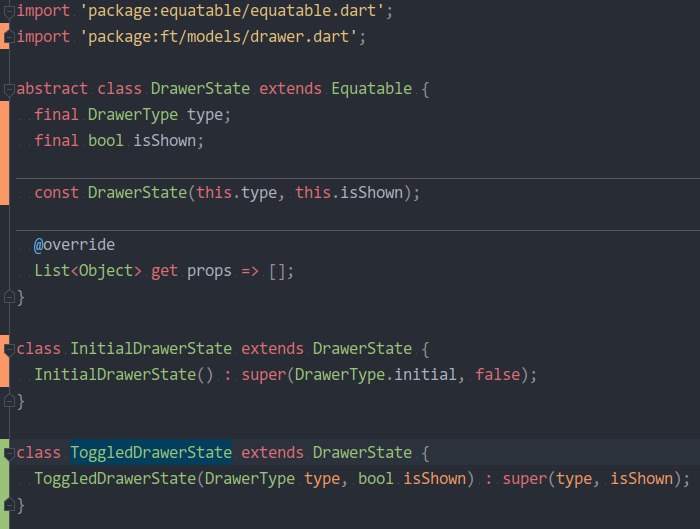
Task: Click the InitialDrawerState() constructor
Action: pos(124,374)
